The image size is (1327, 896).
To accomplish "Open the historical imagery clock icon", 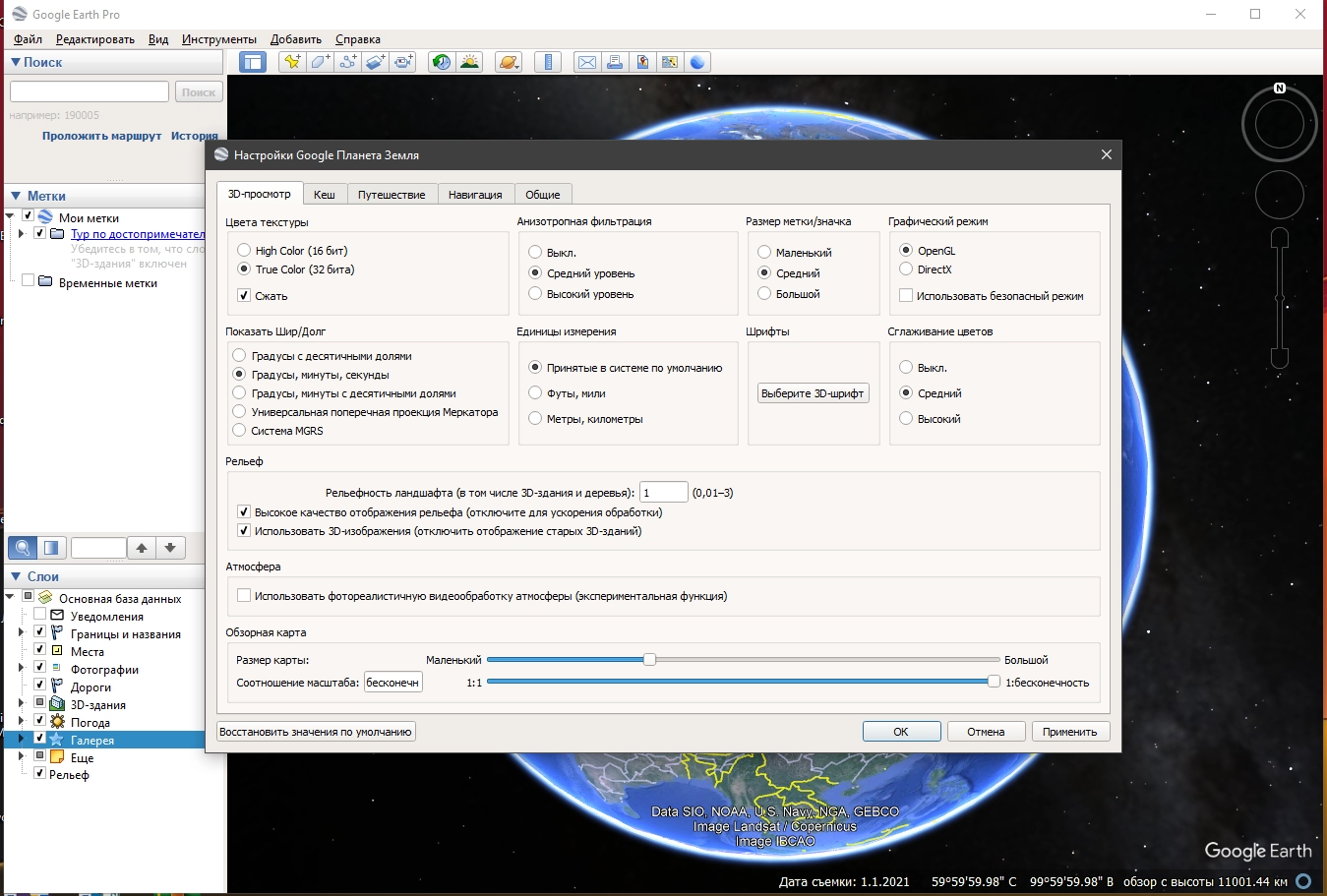I will 442,62.
